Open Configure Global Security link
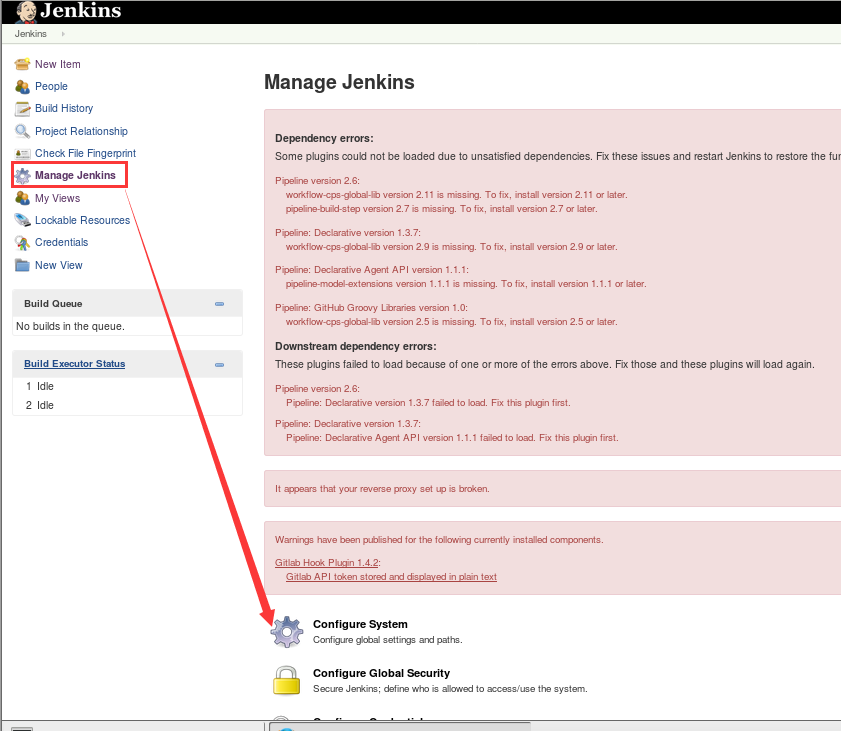Image resolution: width=842 pixels, height=732 pixels. click(x=381, y=673)
